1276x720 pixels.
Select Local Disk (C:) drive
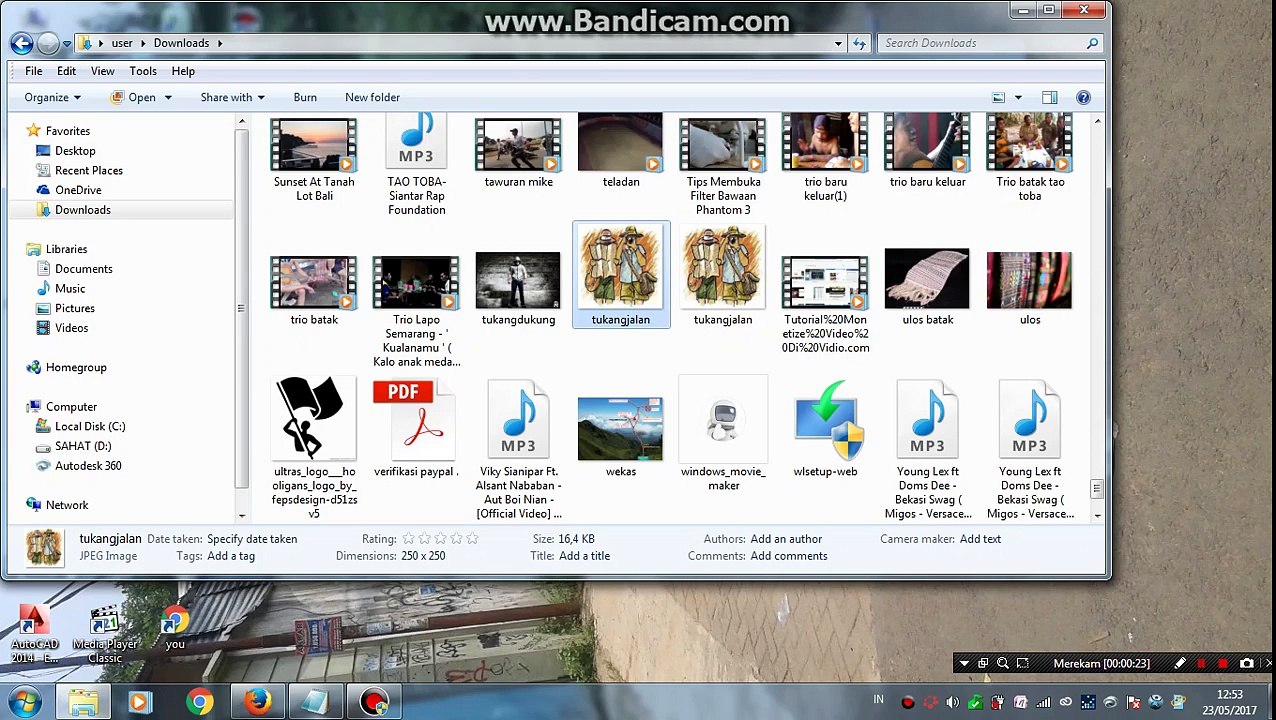click(89, 426)
